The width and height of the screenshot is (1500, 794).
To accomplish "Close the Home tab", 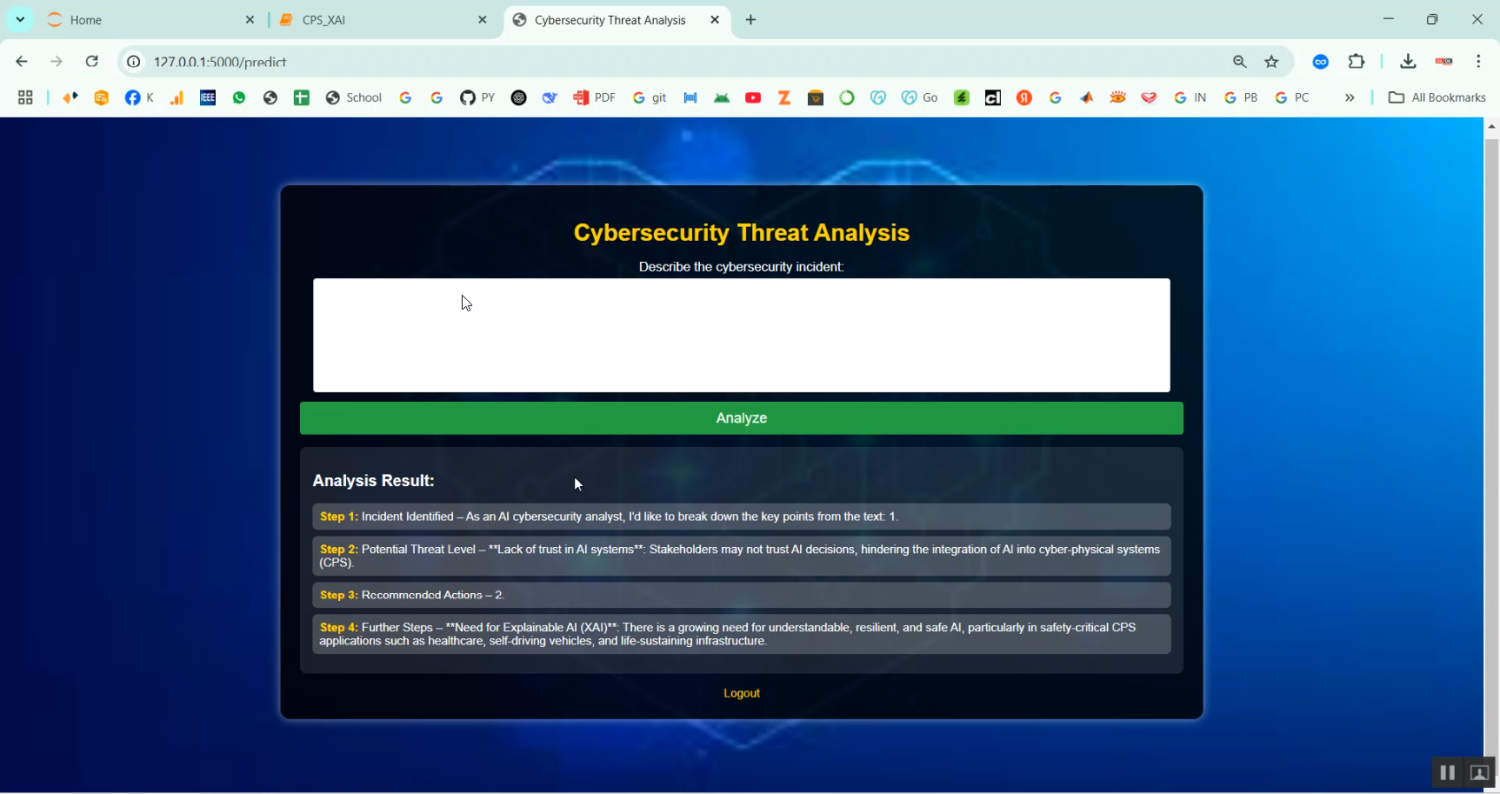I will (x=250, y=20).
